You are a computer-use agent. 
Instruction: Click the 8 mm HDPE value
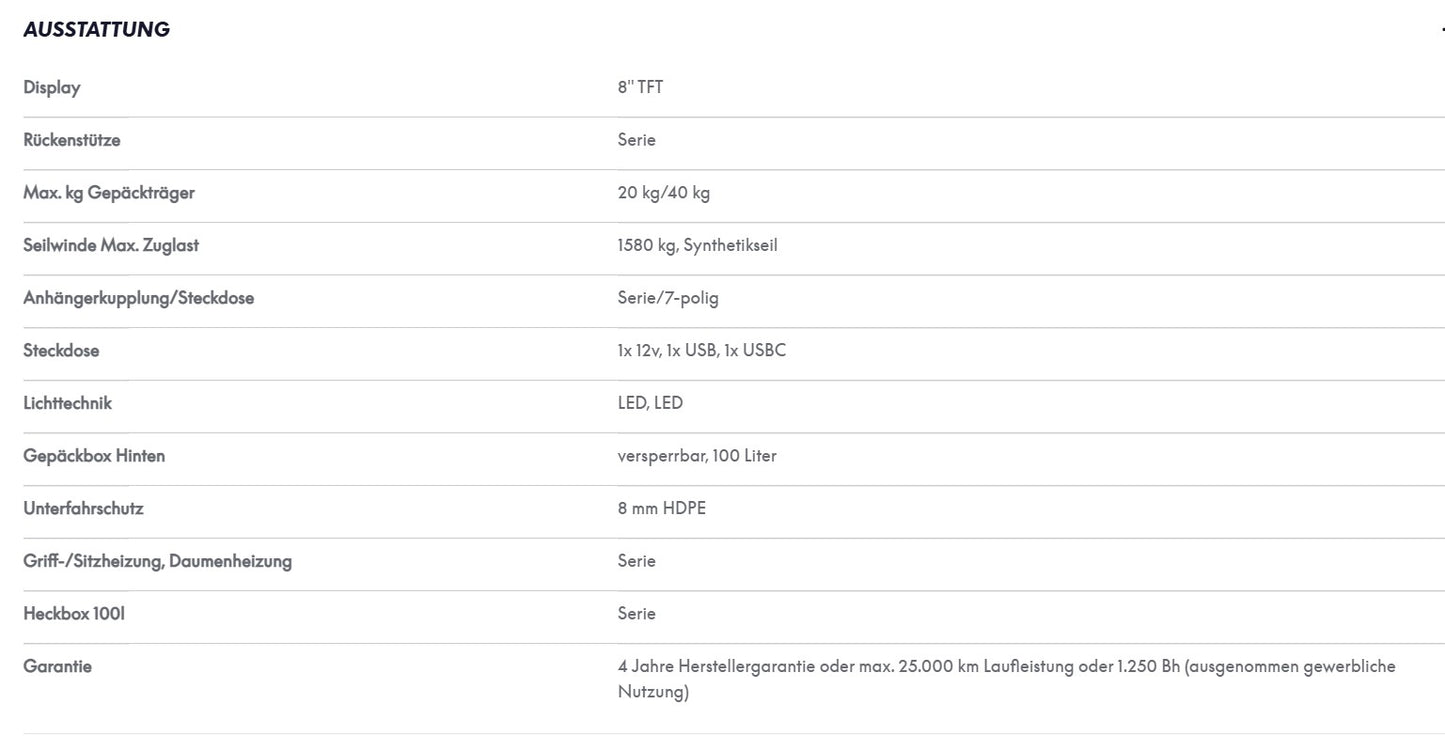[662, 508]
